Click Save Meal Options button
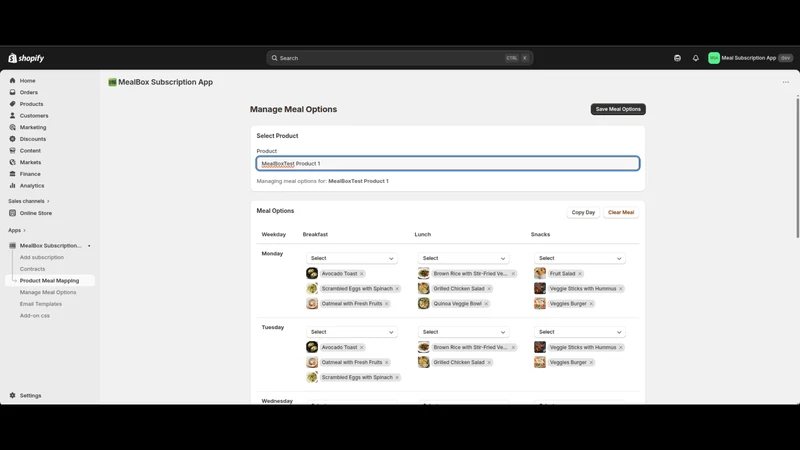The width and height of the screenshot is (800, 450). [x=618, y=109]
